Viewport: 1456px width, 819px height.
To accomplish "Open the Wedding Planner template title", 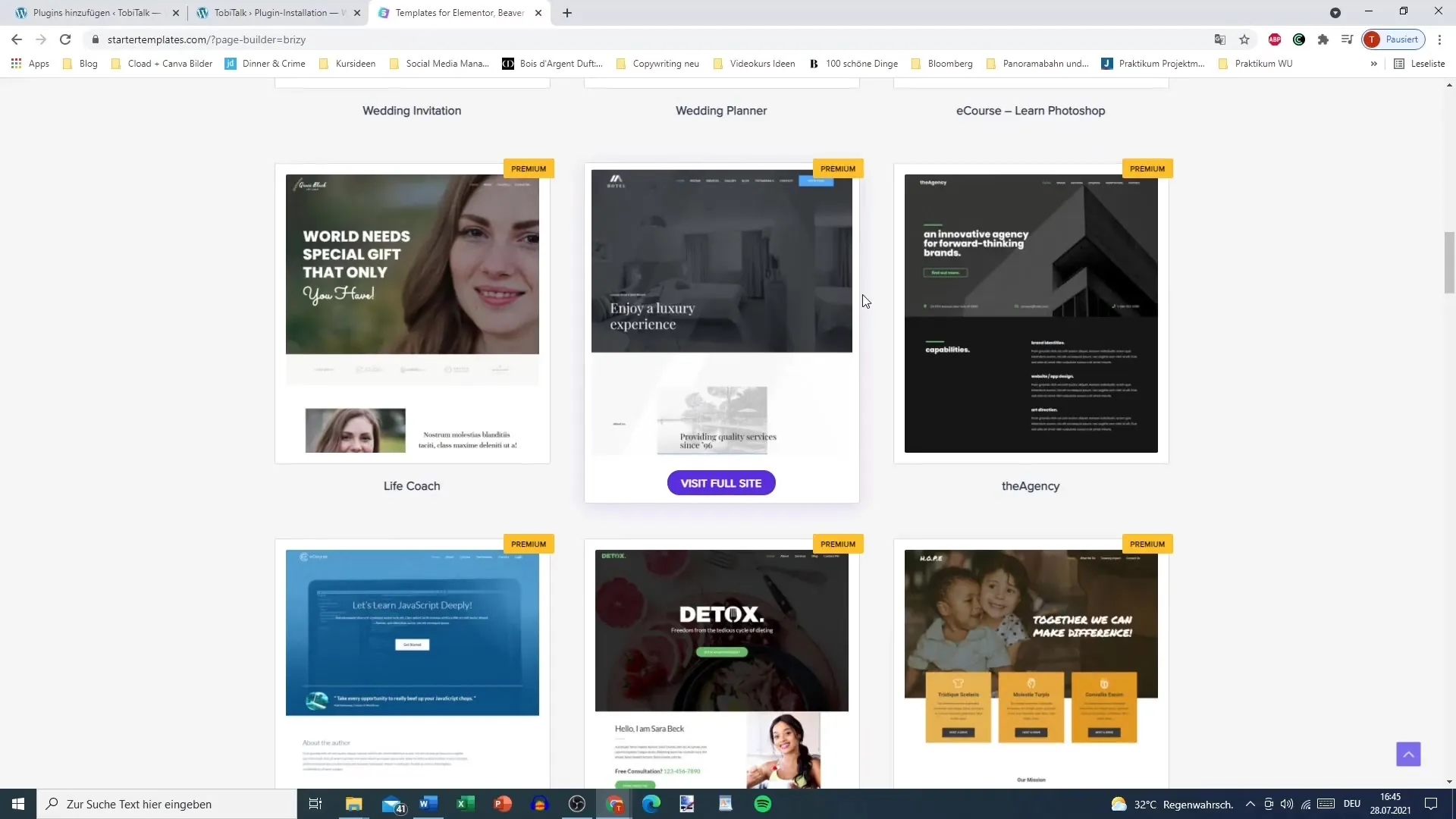I will point(721,111).
